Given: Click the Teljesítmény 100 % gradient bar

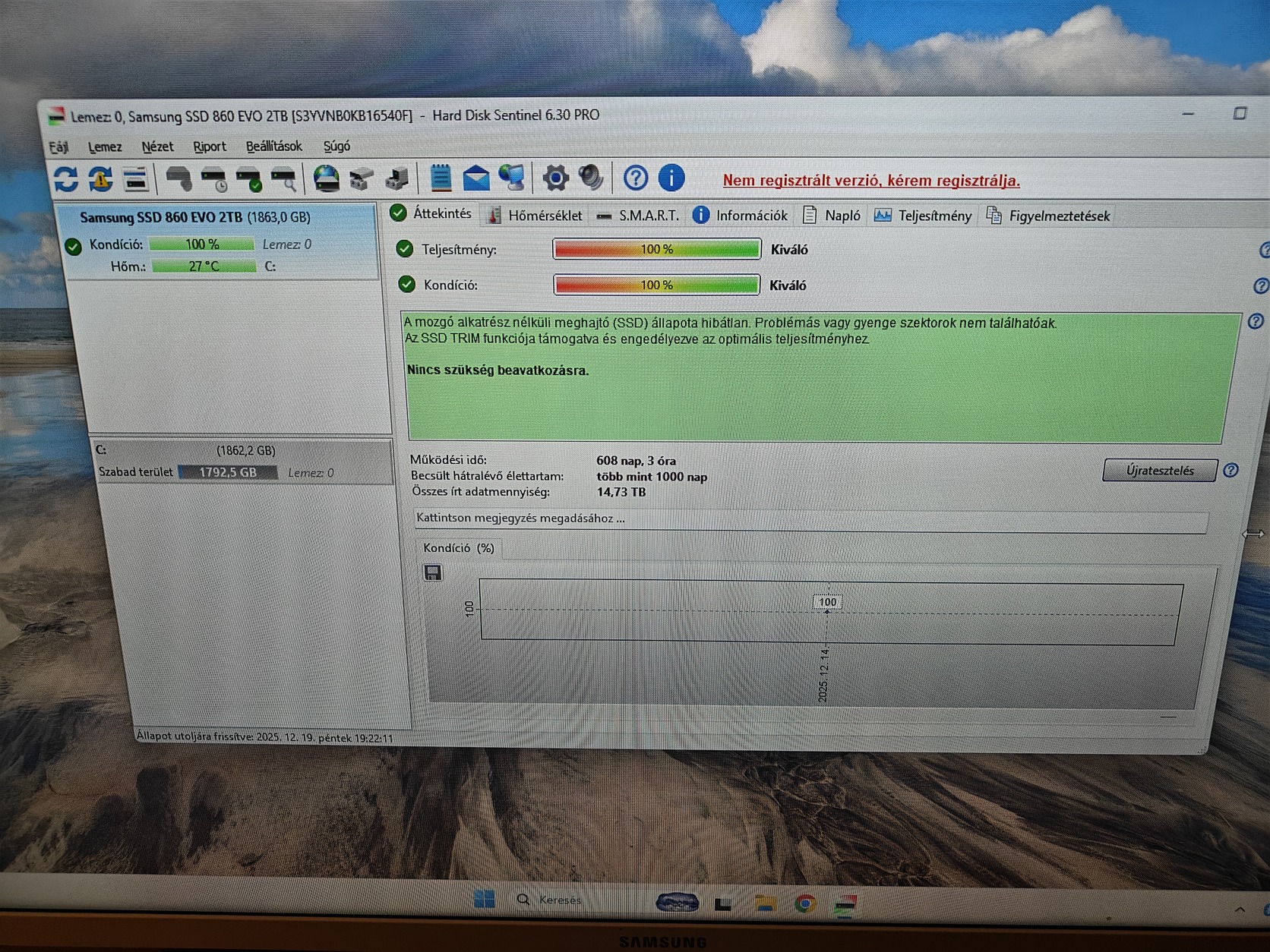Looking at the screenshot, I should 657,249.
